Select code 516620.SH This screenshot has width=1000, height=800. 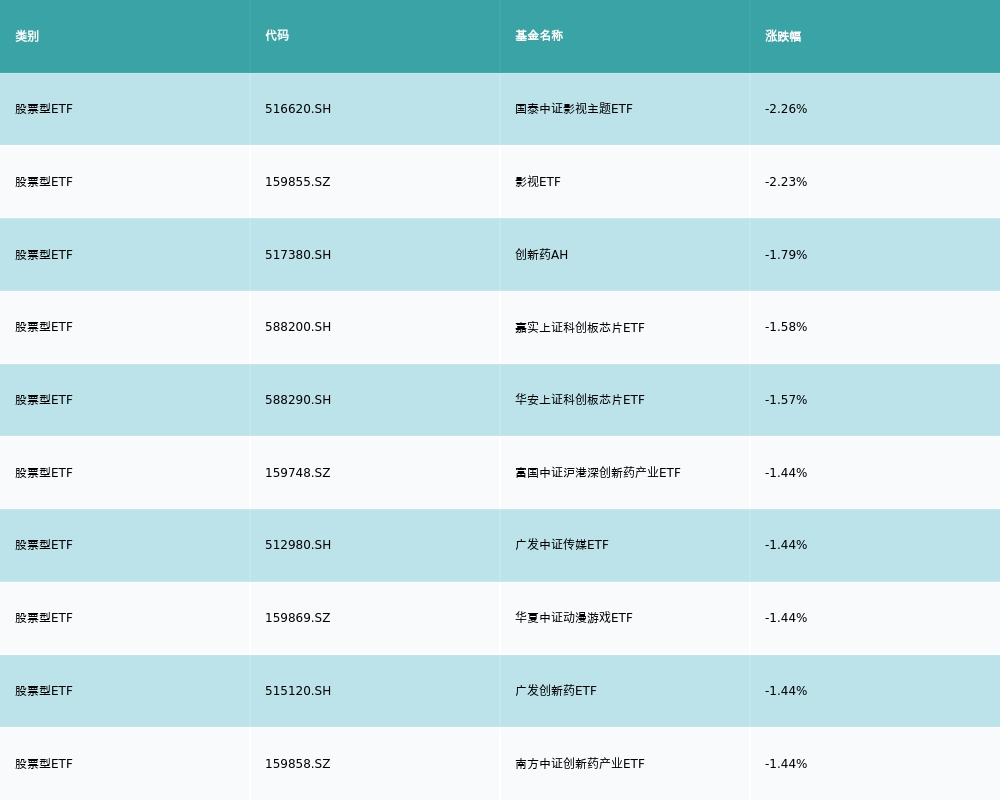[x=298, y=109]
